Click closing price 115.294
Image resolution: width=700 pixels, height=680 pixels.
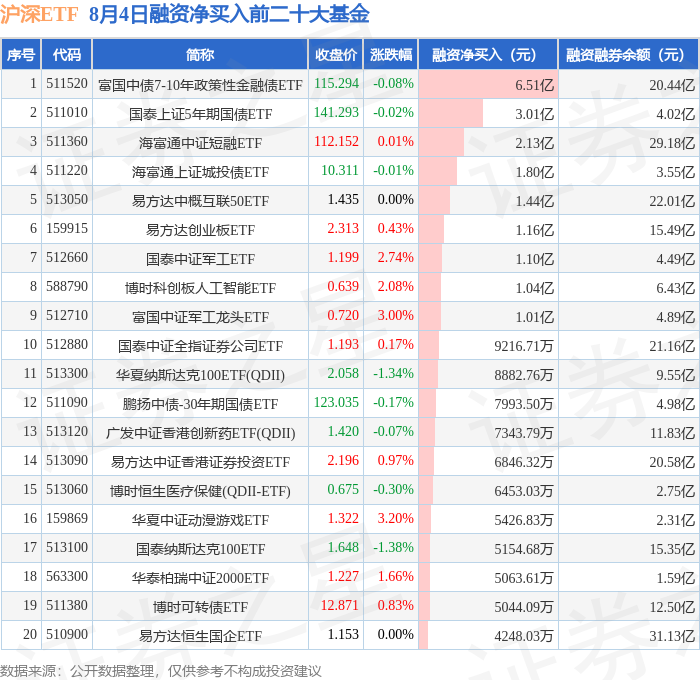336,83
